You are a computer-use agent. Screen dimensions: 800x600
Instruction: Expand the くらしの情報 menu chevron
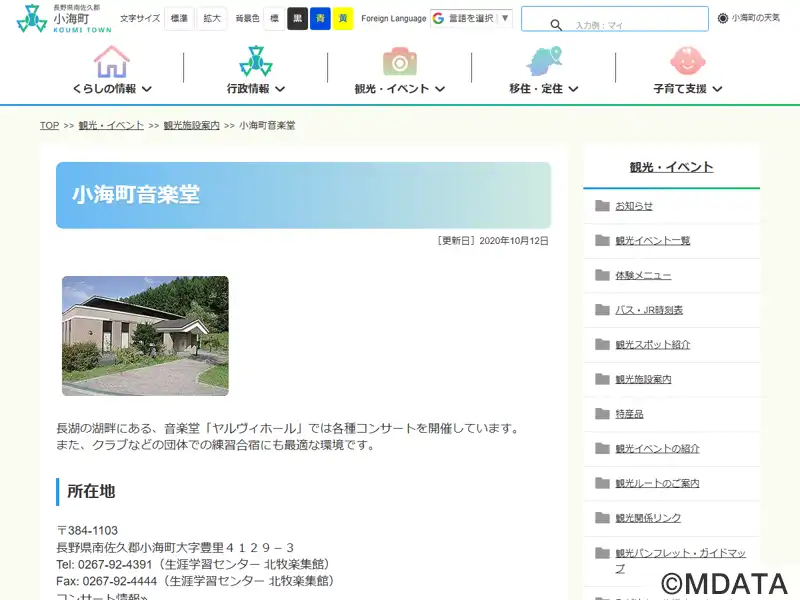pos(146,89)
